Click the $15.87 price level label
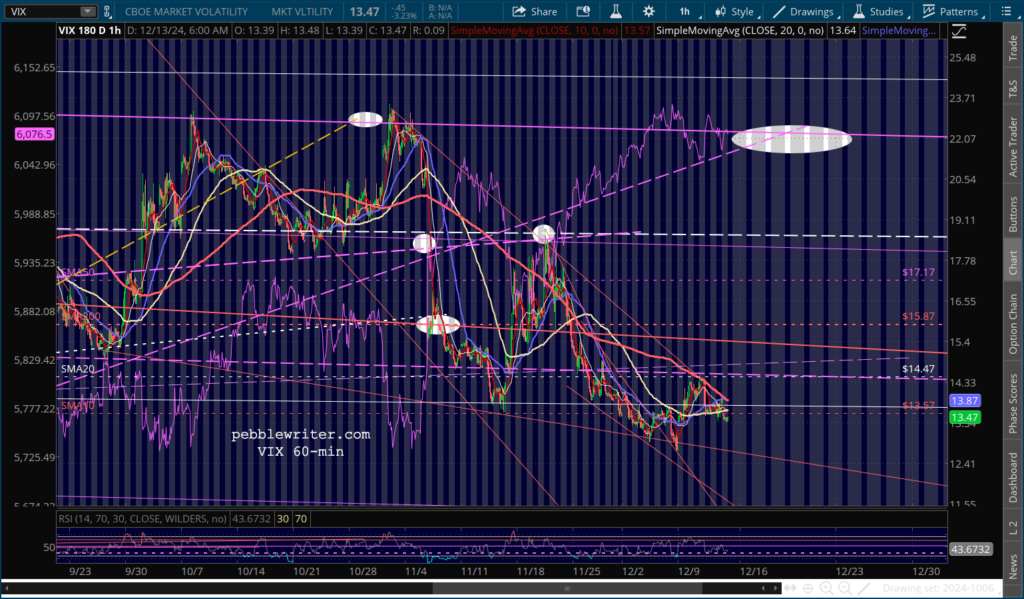 point(918,316)
